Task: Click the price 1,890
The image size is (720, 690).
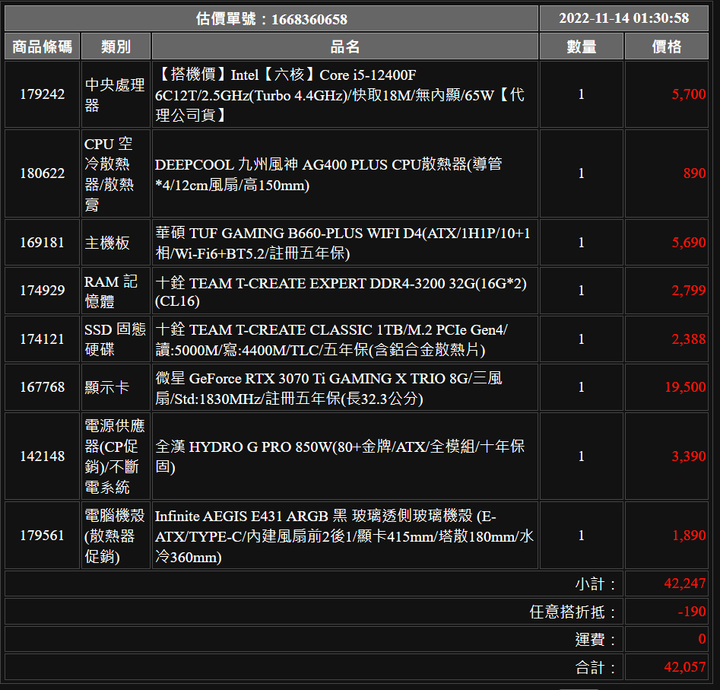Action: [689, 535]
